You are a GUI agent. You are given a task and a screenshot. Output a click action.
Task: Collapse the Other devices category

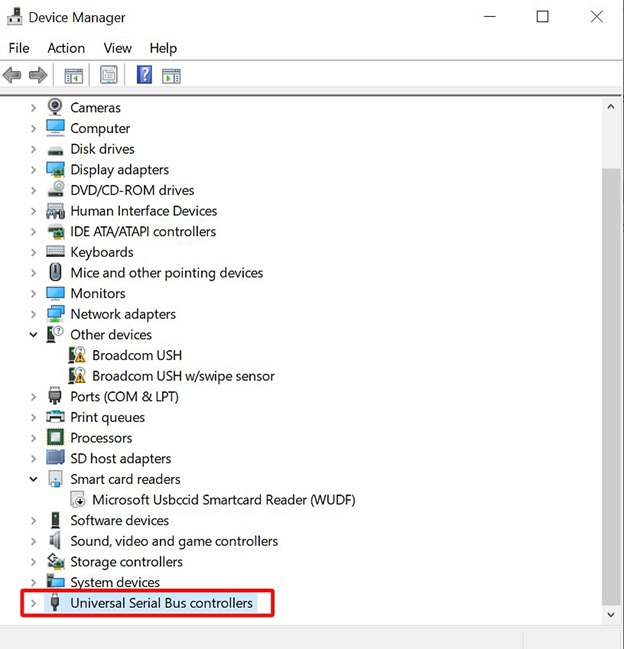click(x=34, y=335)
